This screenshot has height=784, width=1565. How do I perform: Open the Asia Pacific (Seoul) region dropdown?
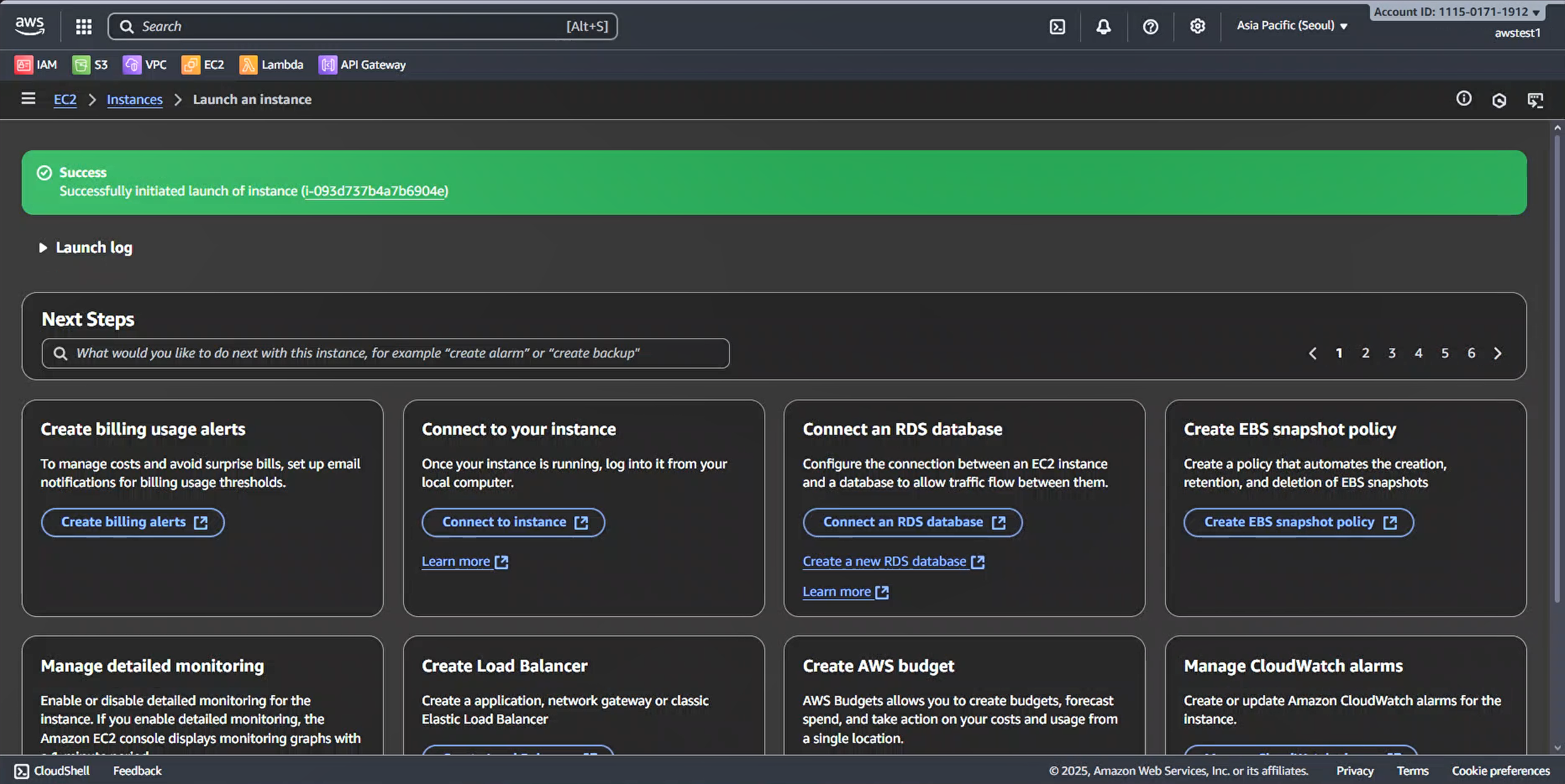(1292, 26)
